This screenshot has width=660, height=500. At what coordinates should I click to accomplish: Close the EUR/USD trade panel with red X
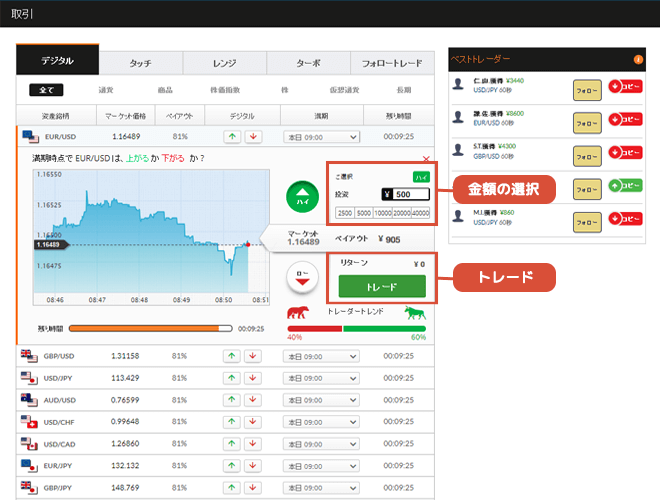pos(426,159)
